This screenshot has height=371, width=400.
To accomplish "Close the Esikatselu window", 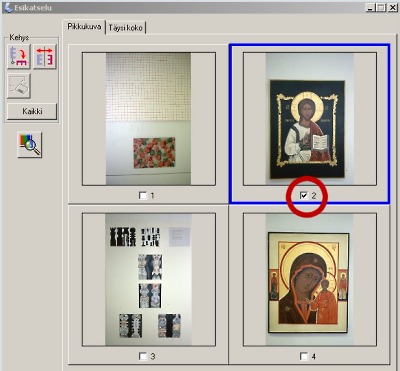I will coord(392,8).
